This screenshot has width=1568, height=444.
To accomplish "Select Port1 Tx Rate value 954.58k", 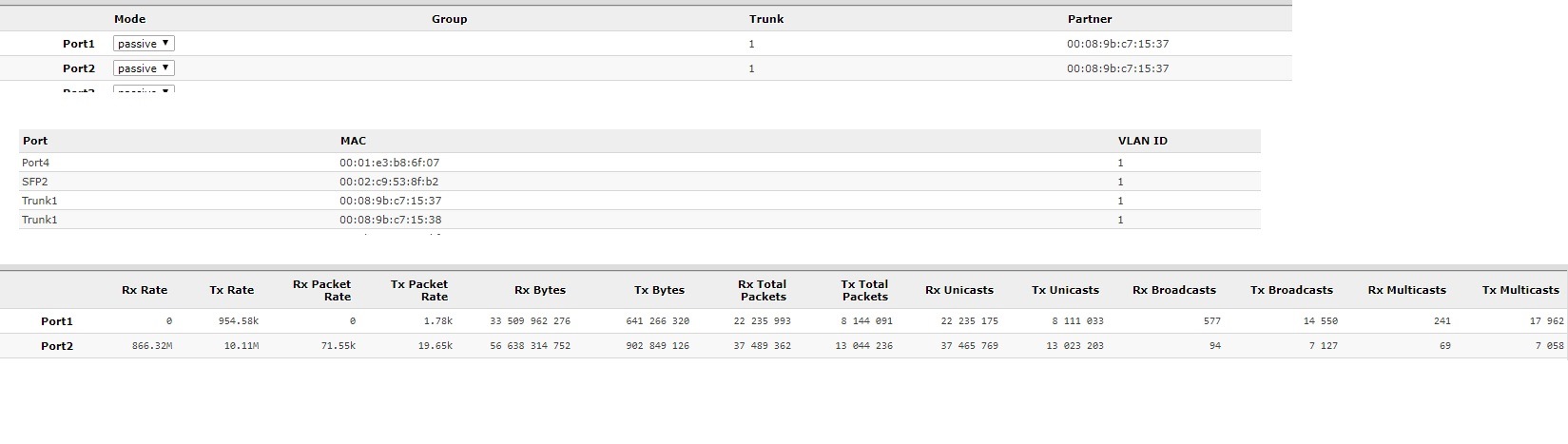I will click(238, 321).
